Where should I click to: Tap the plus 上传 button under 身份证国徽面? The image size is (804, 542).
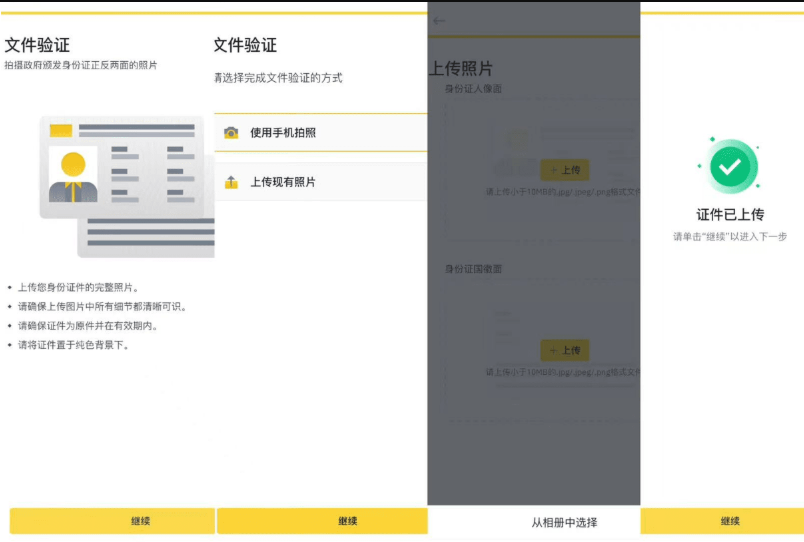(x=564, y=350)
